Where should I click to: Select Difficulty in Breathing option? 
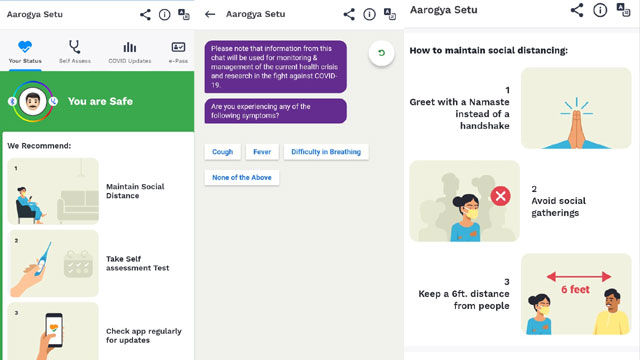pyautogui.click(x=326, y=152)
